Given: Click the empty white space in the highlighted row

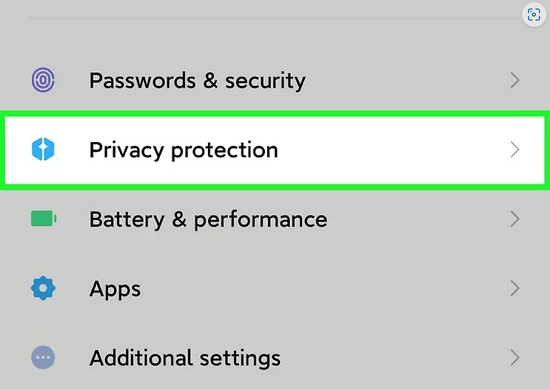Looking at the screenshot, I should 393,150.
